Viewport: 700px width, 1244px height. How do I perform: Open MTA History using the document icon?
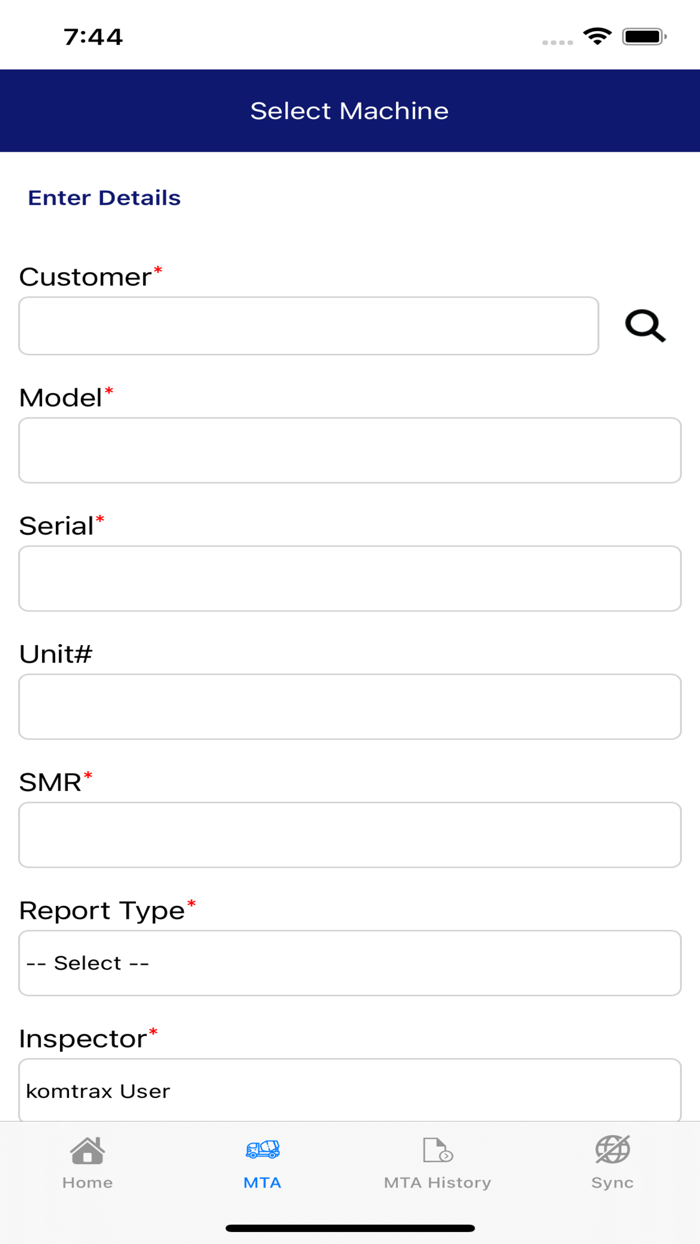[x=436, y=1150]
